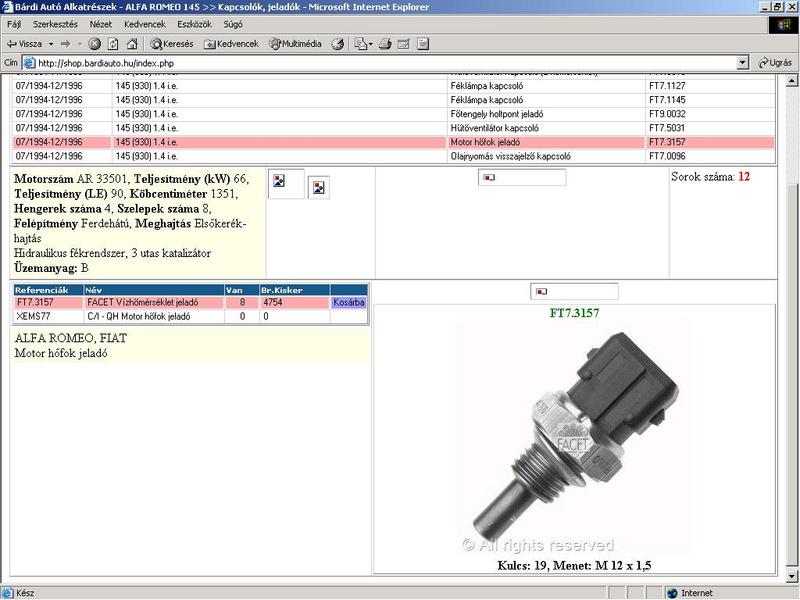Click the Back (Vissza) toolbar button

coord(24,44)
